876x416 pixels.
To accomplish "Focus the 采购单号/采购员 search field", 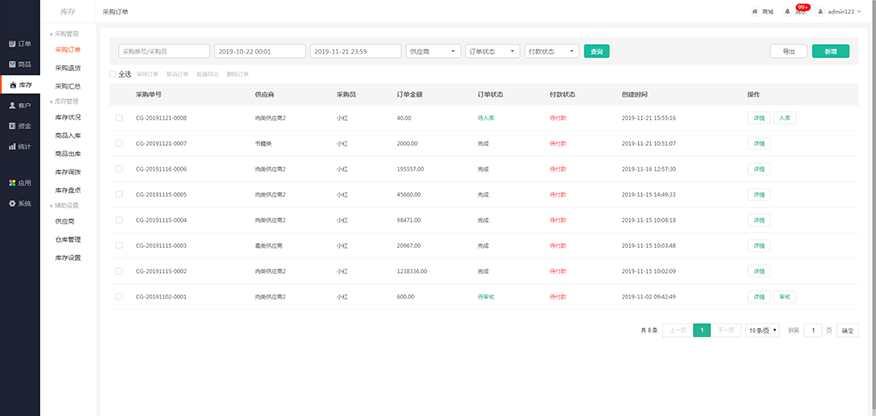I will click(163, 51).
